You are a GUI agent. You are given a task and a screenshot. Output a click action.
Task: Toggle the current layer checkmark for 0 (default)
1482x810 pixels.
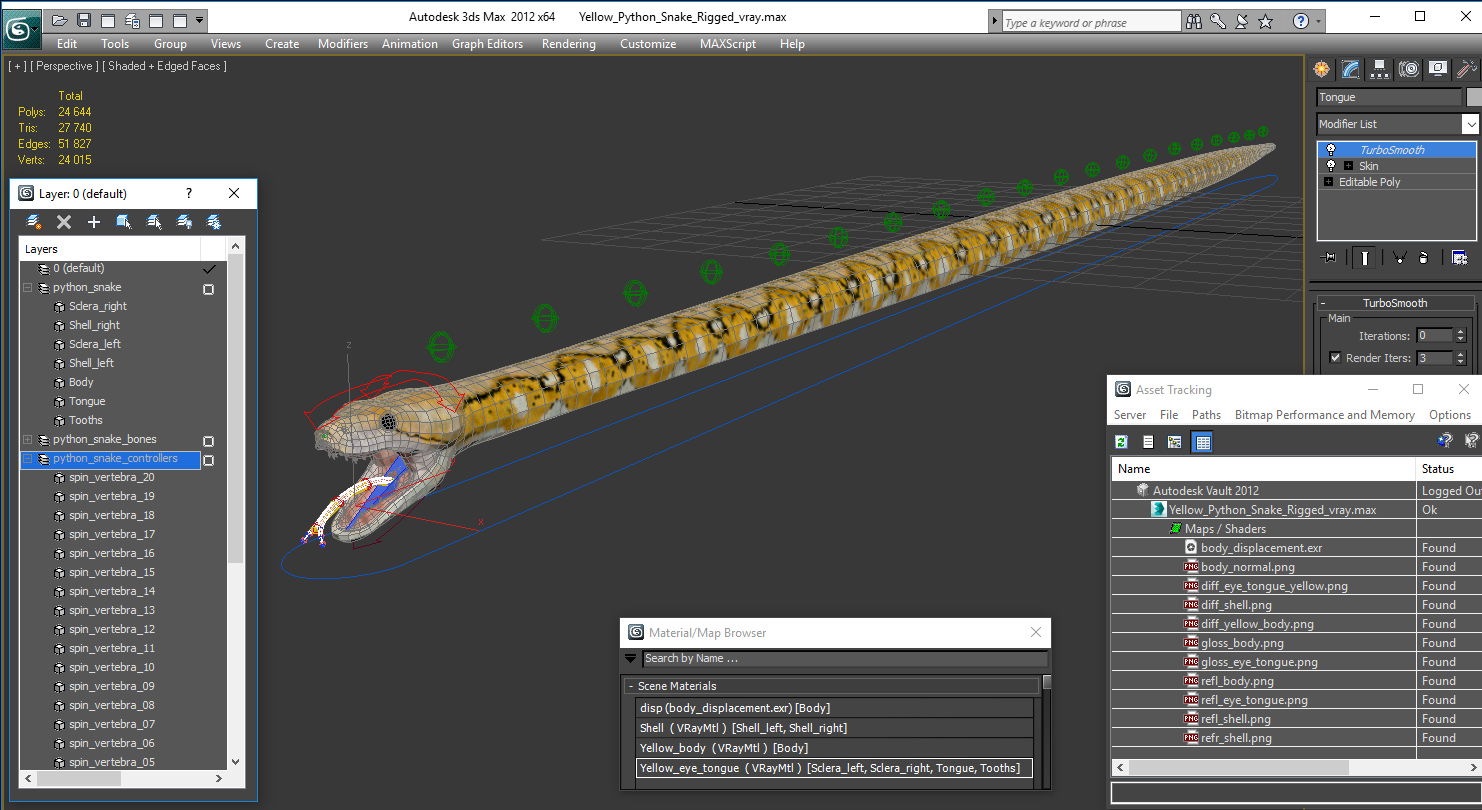(x=209, y=269)
